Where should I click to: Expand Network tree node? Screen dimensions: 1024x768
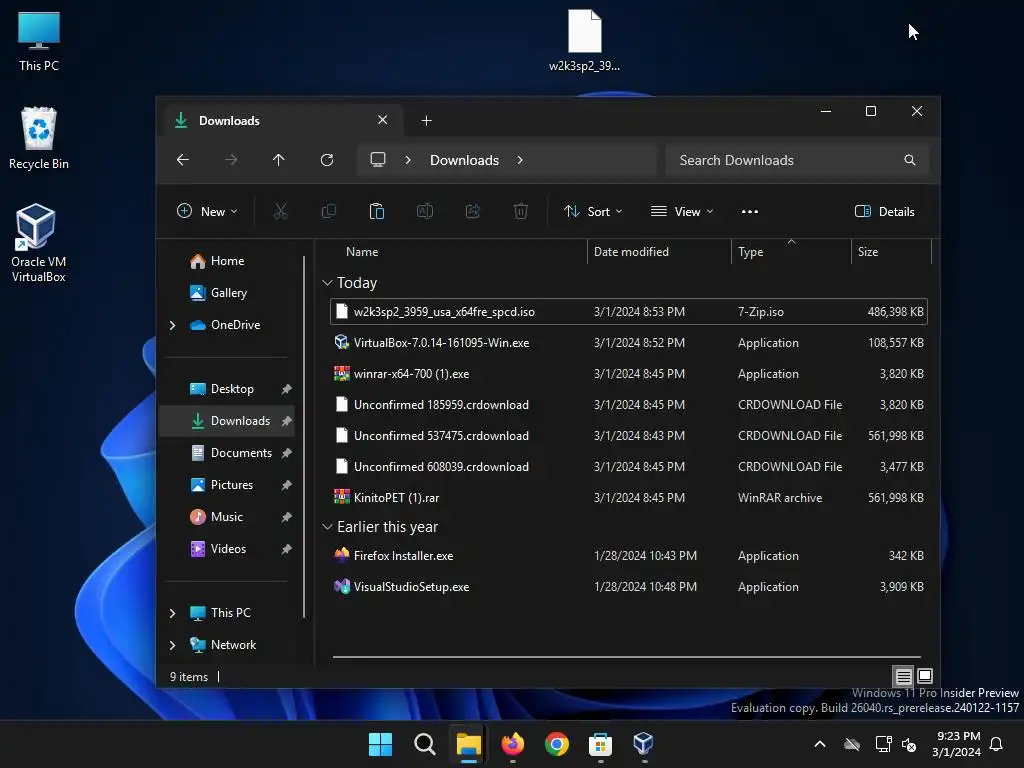tap(172, 645)
